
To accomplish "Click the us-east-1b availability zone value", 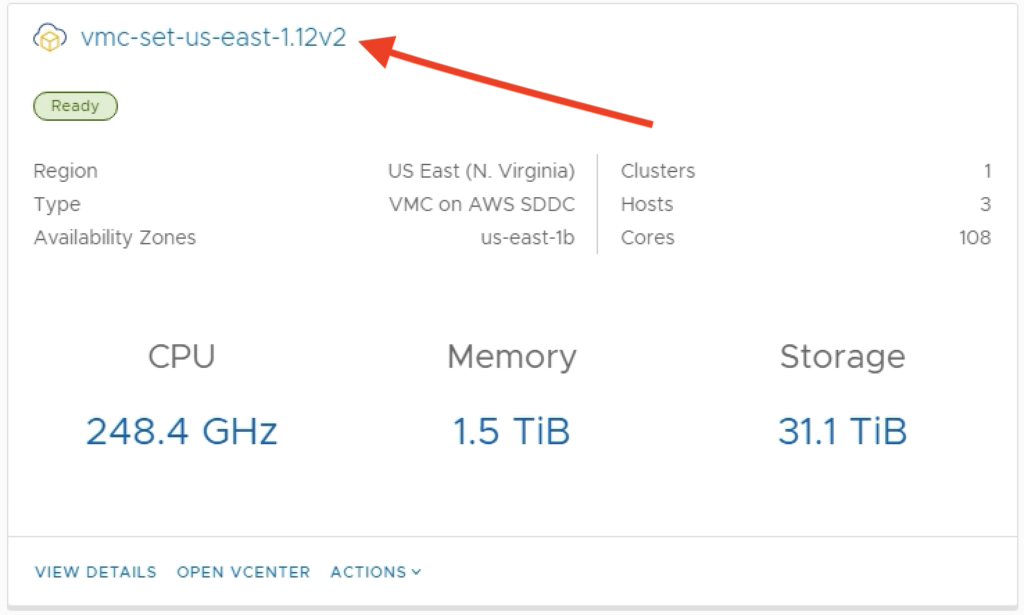I will coord(528,238).
